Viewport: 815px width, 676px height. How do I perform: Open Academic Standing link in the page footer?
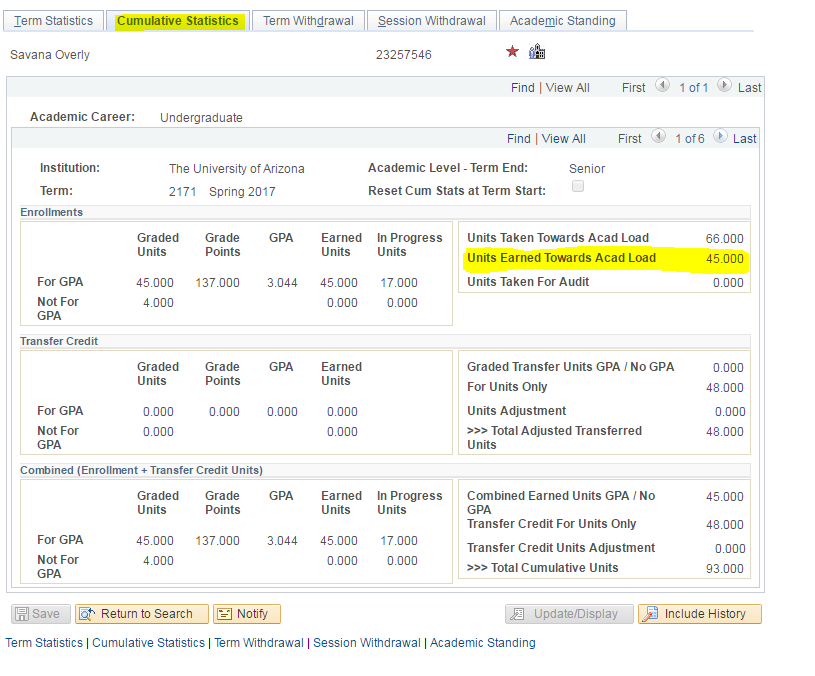tap(482, 643)
